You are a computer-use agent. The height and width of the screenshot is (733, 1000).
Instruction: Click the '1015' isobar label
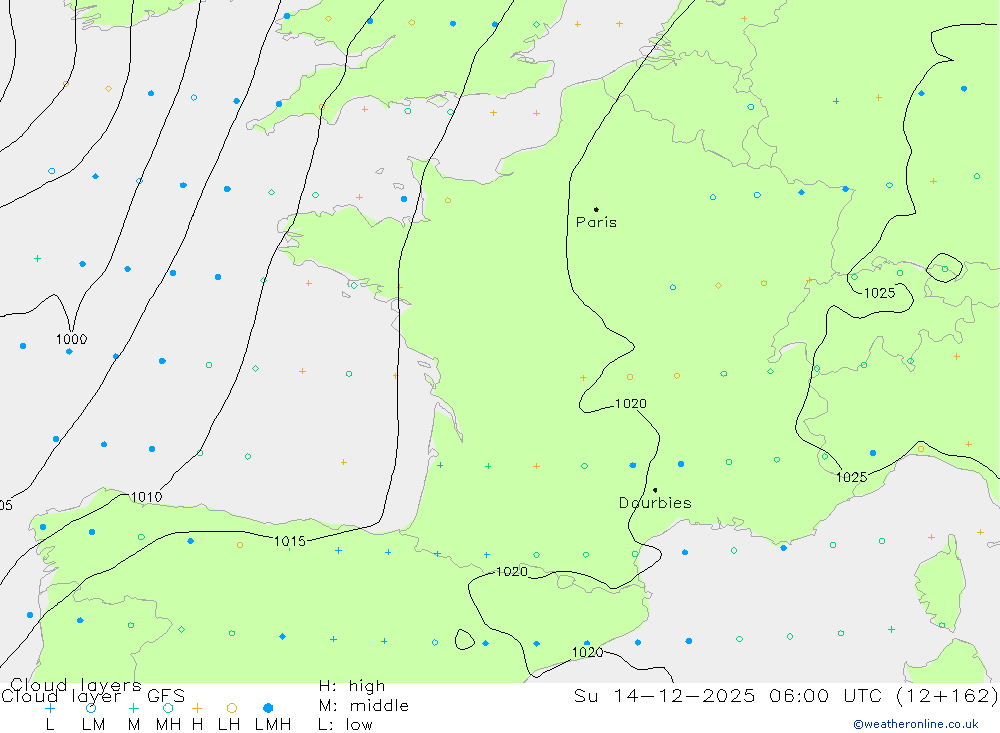point(290,542)
